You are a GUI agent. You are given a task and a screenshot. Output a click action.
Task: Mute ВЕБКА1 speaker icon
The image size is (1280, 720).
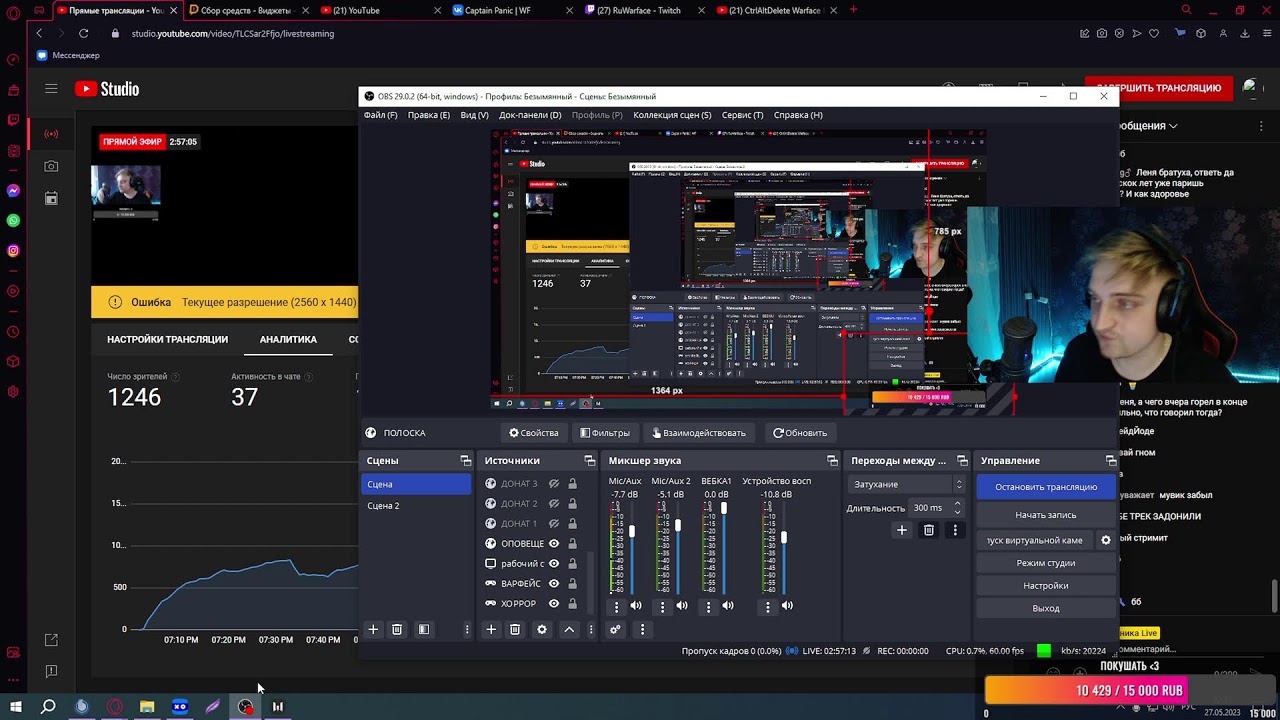(x=728, y=605)
